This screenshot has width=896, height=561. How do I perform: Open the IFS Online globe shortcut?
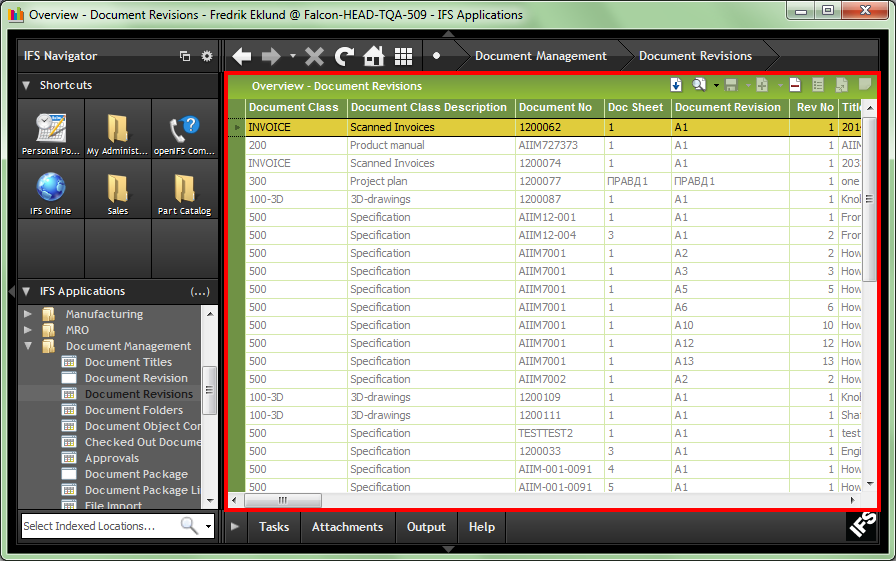tap(51, 188)
